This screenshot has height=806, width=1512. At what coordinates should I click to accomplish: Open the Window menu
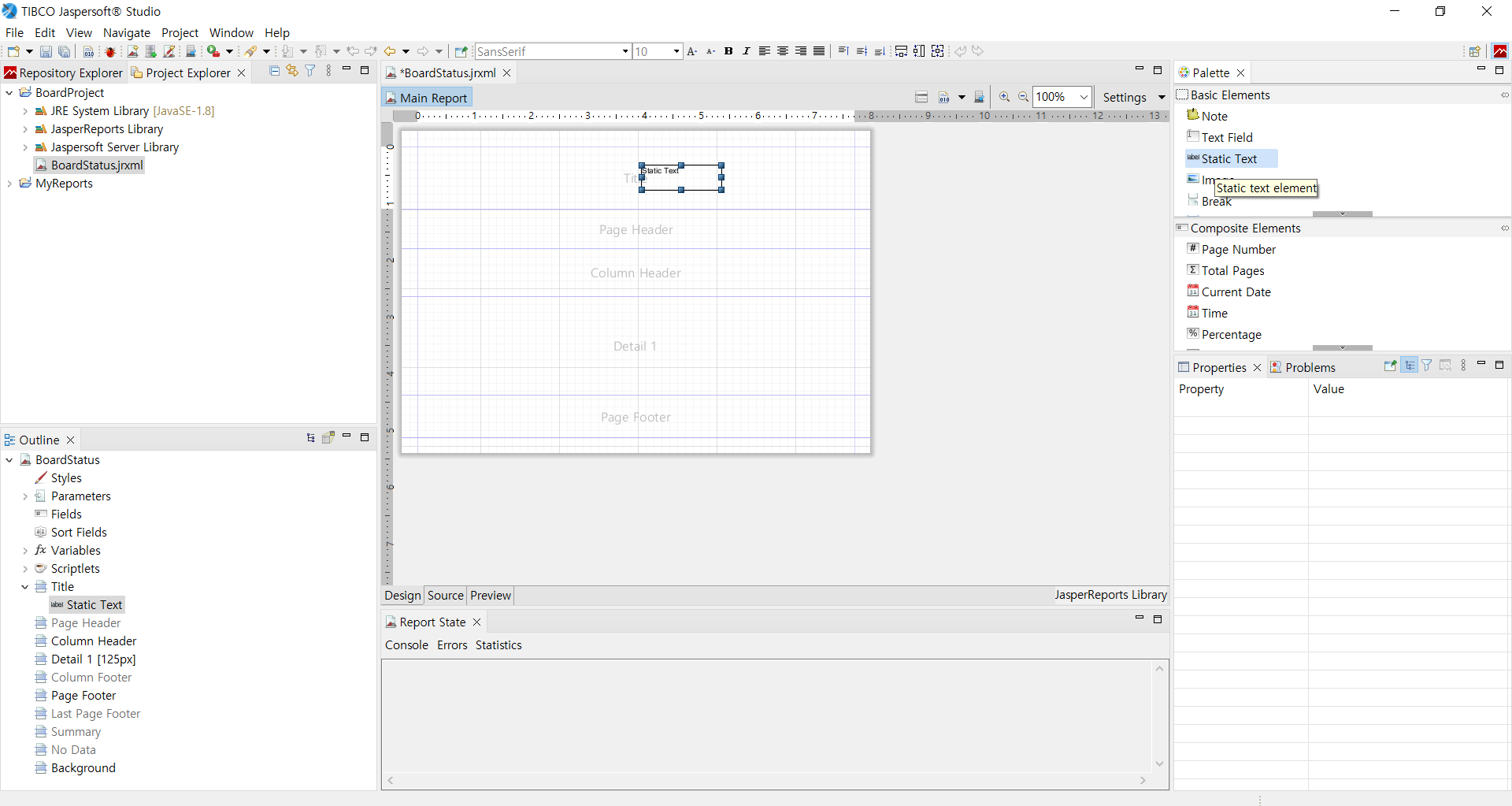click(232, 33)
